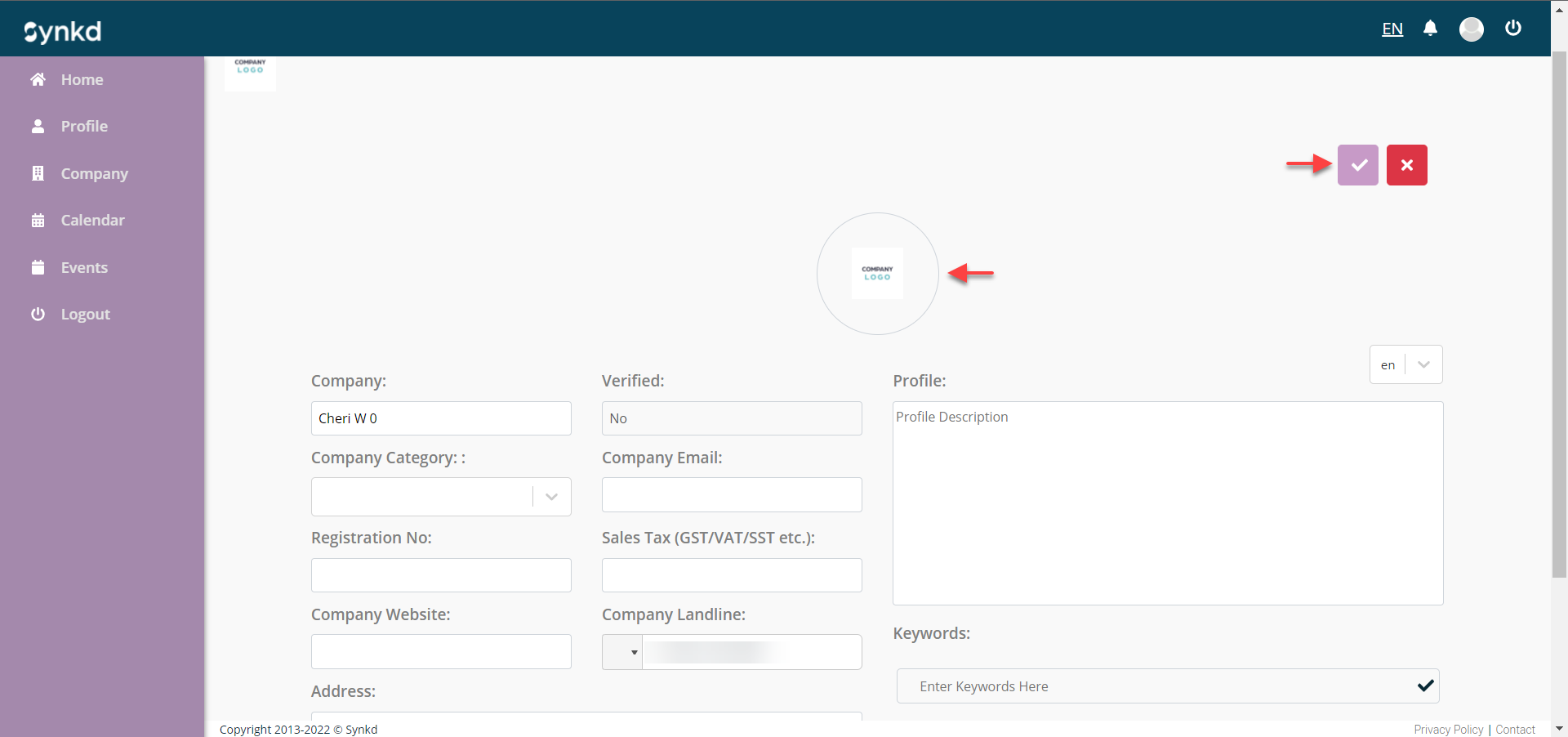Select Events in the sidebar

(84, 268)
